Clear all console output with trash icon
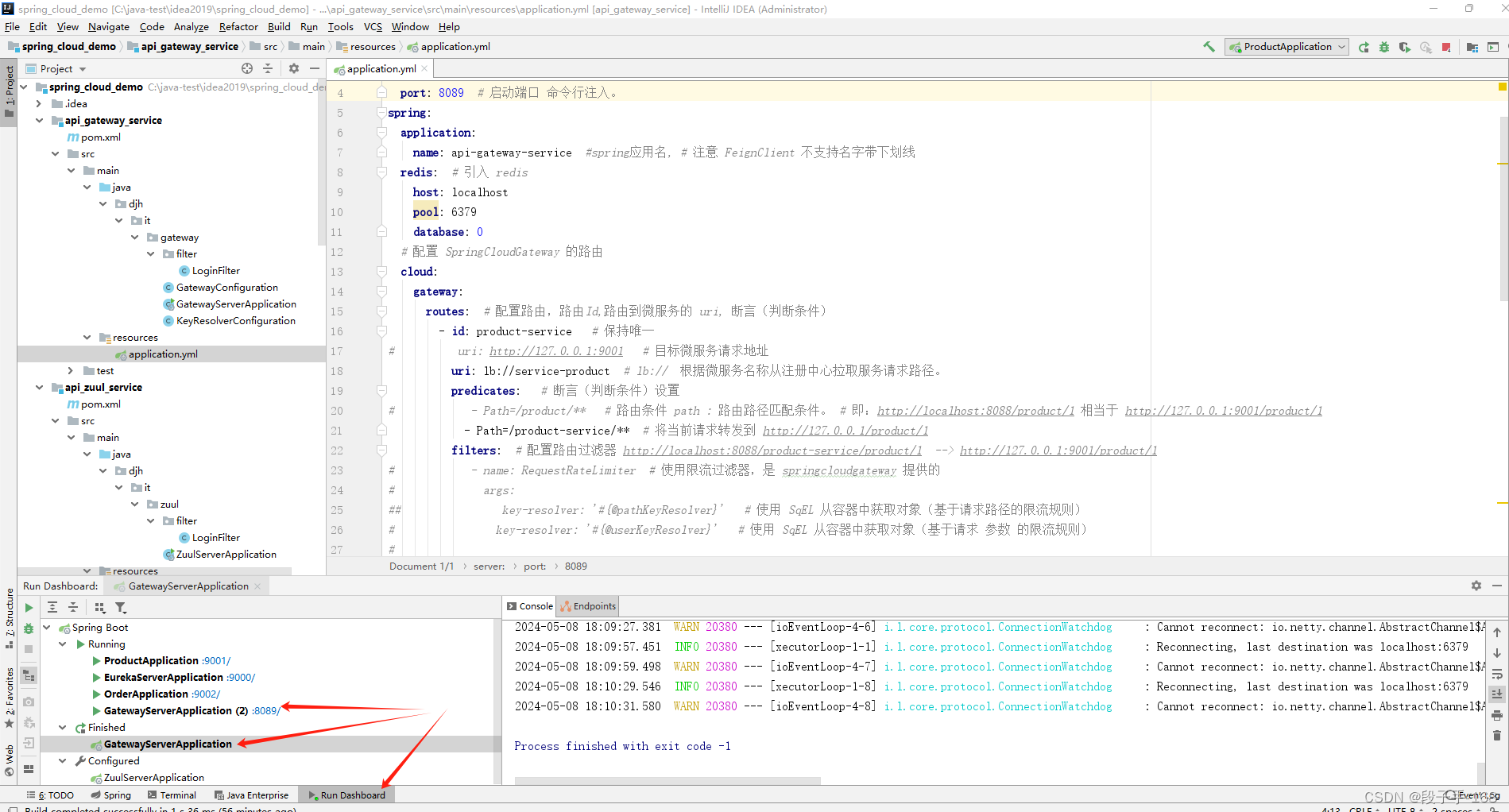Screen dimensions: 1509x812 [1497, 736]
